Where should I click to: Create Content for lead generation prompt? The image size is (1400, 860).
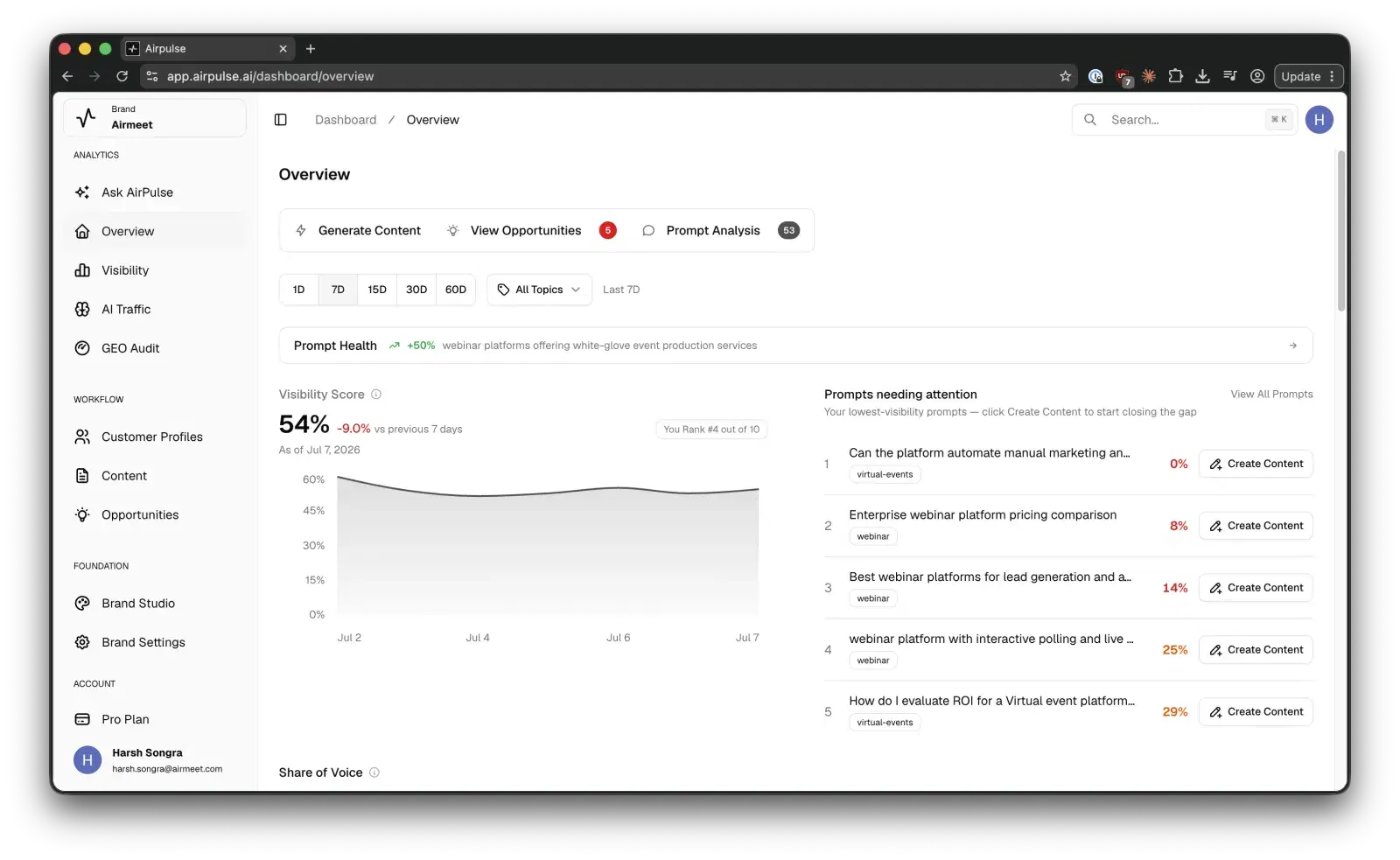tap(1256, 588)
